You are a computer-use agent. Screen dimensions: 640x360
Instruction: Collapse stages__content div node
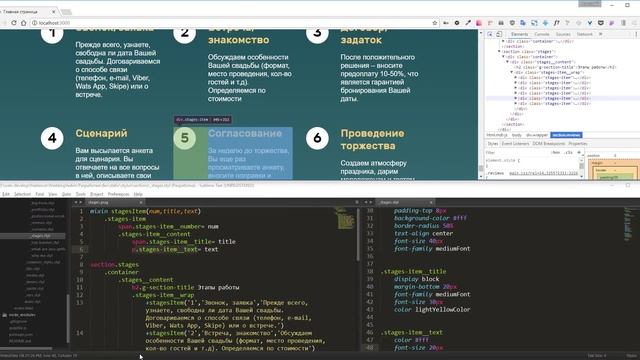(508, 62)
